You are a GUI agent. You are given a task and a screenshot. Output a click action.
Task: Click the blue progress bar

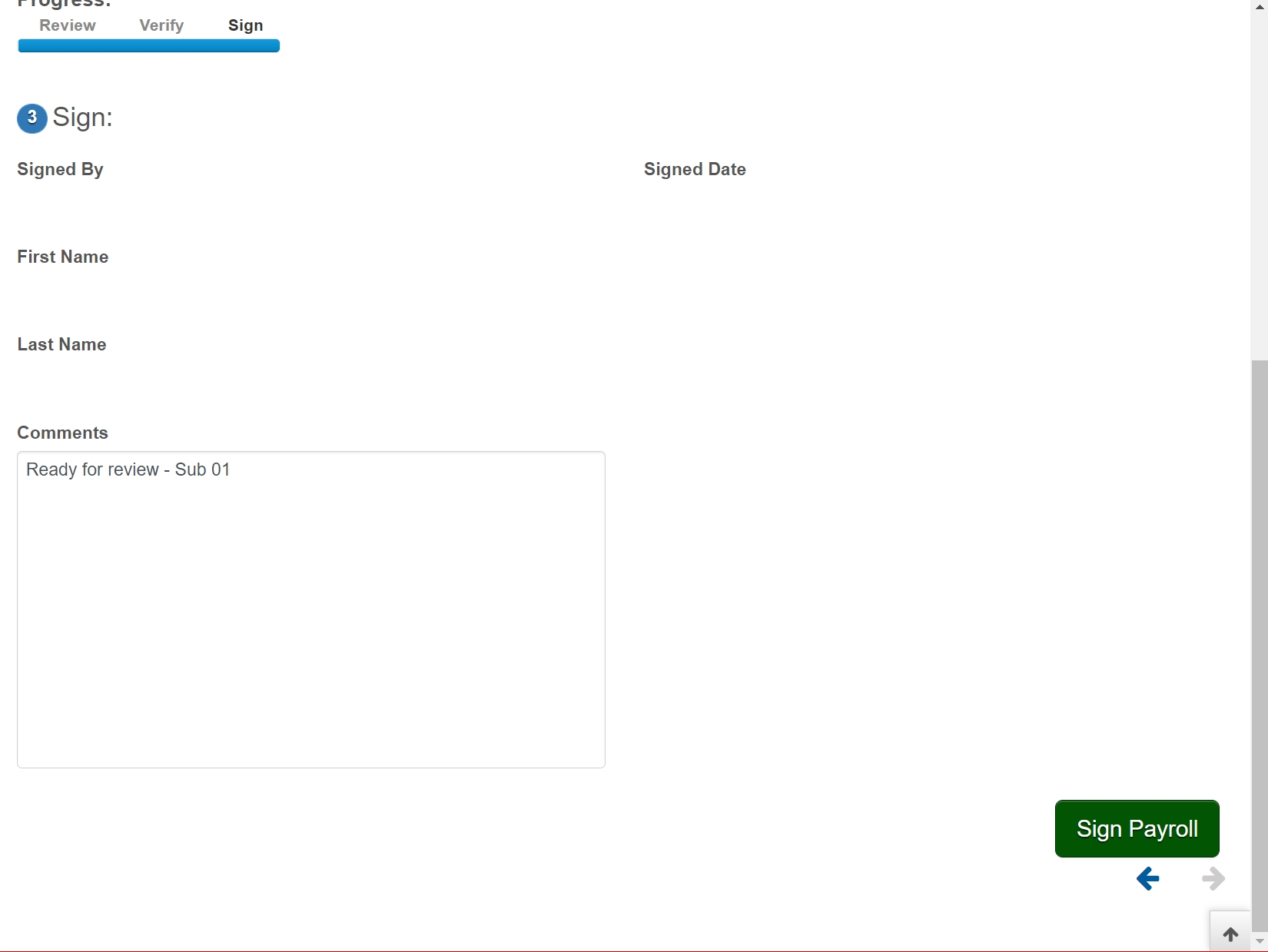(149, 46)
